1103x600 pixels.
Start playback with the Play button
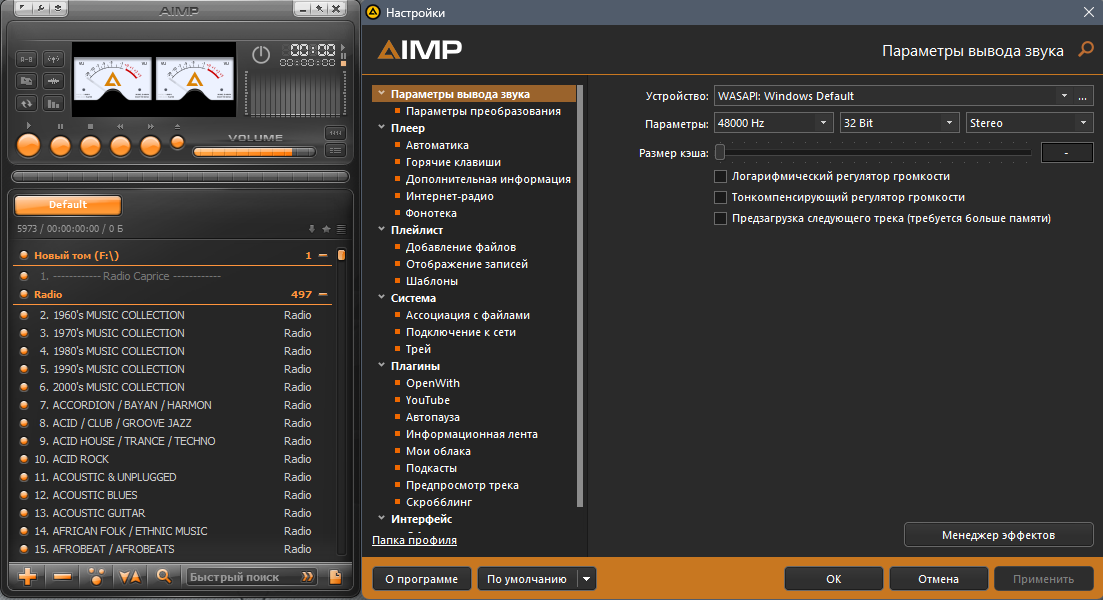(x=28, y=146)
